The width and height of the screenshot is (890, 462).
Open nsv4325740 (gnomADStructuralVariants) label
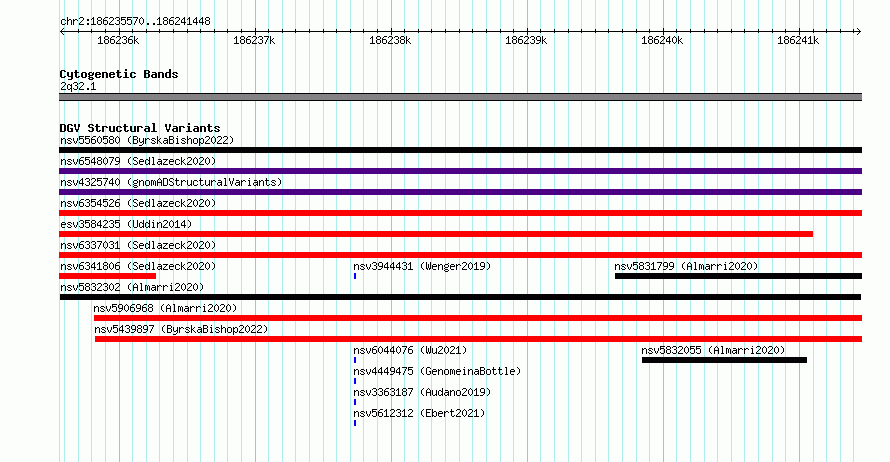pos(171,182)
